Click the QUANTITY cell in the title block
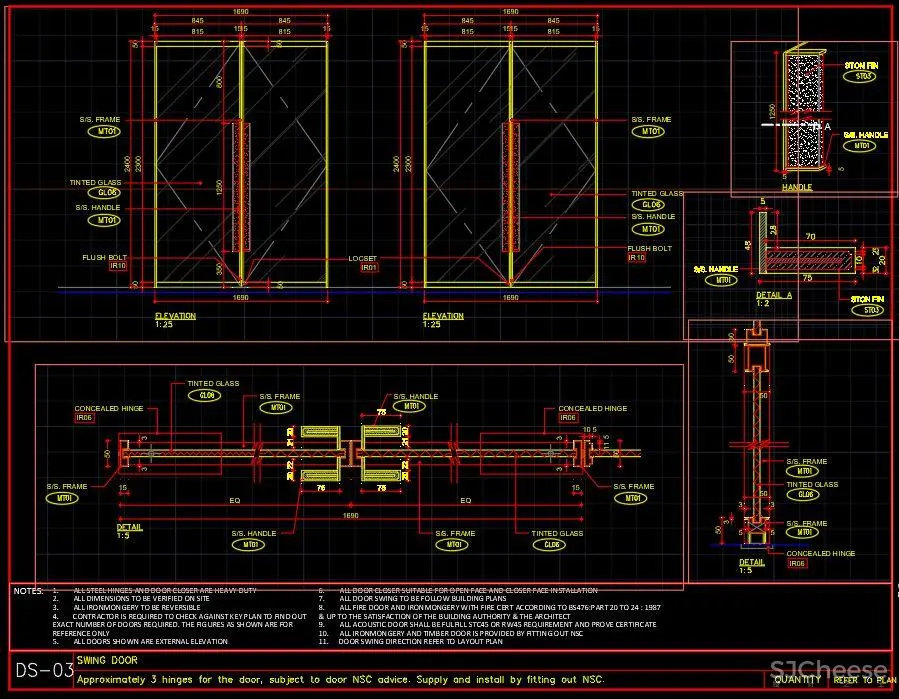 797,679
